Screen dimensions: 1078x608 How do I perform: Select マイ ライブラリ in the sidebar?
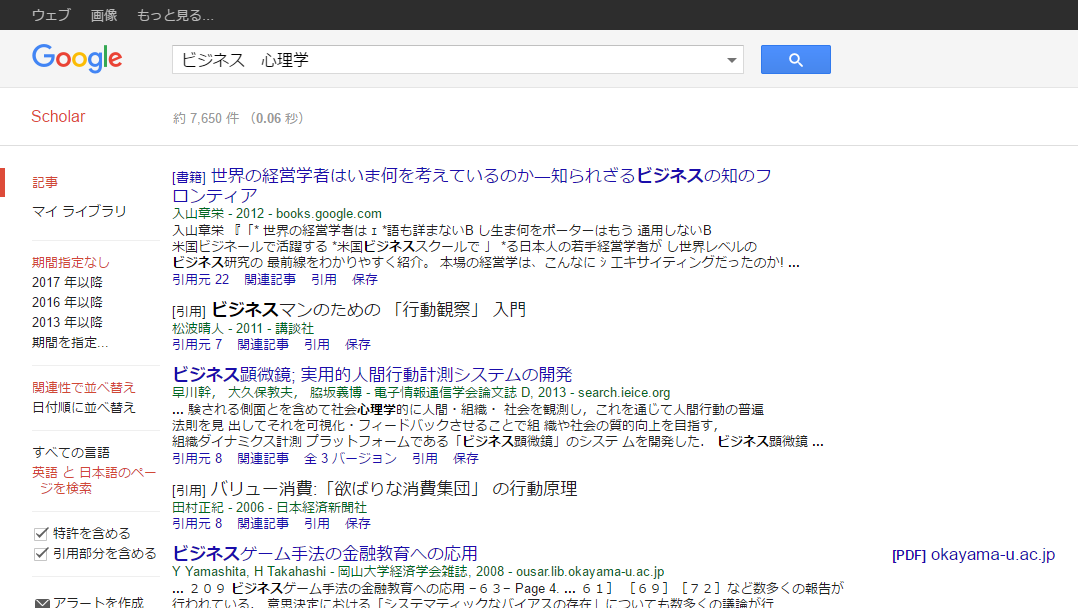click(79, 211)
